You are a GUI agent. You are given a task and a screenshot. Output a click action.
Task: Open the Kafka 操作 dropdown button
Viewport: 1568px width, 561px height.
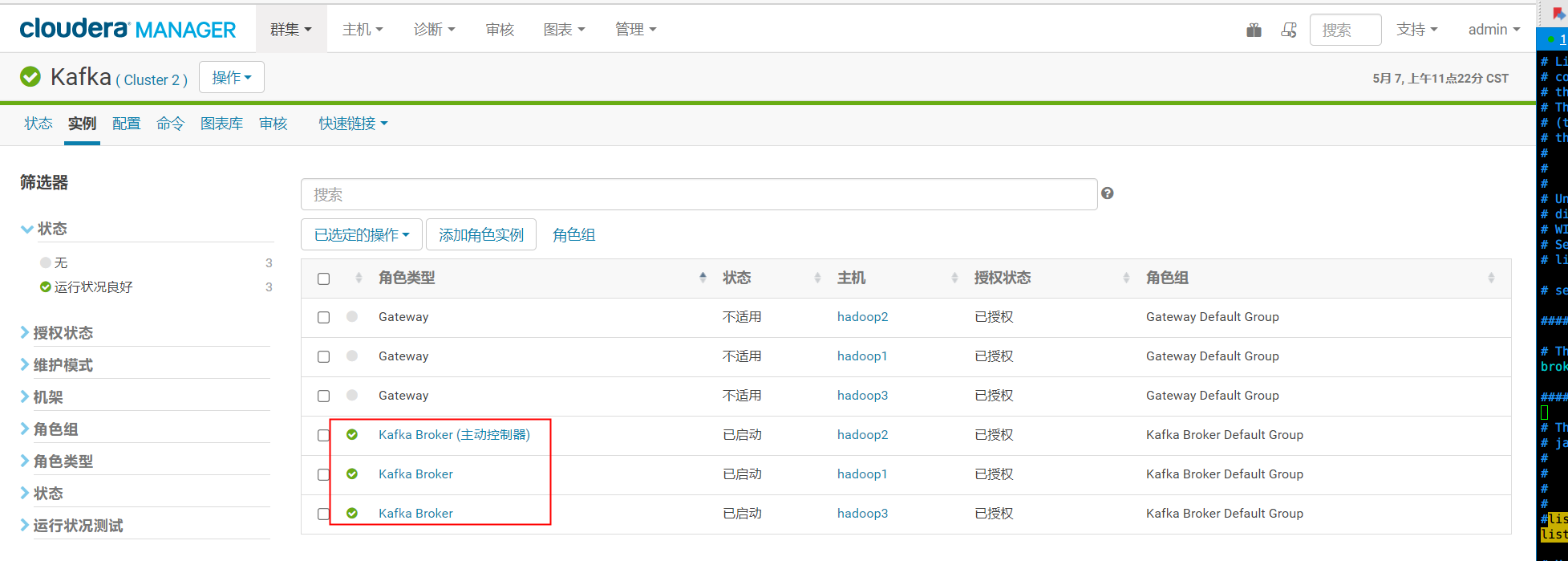click(232, 77)
